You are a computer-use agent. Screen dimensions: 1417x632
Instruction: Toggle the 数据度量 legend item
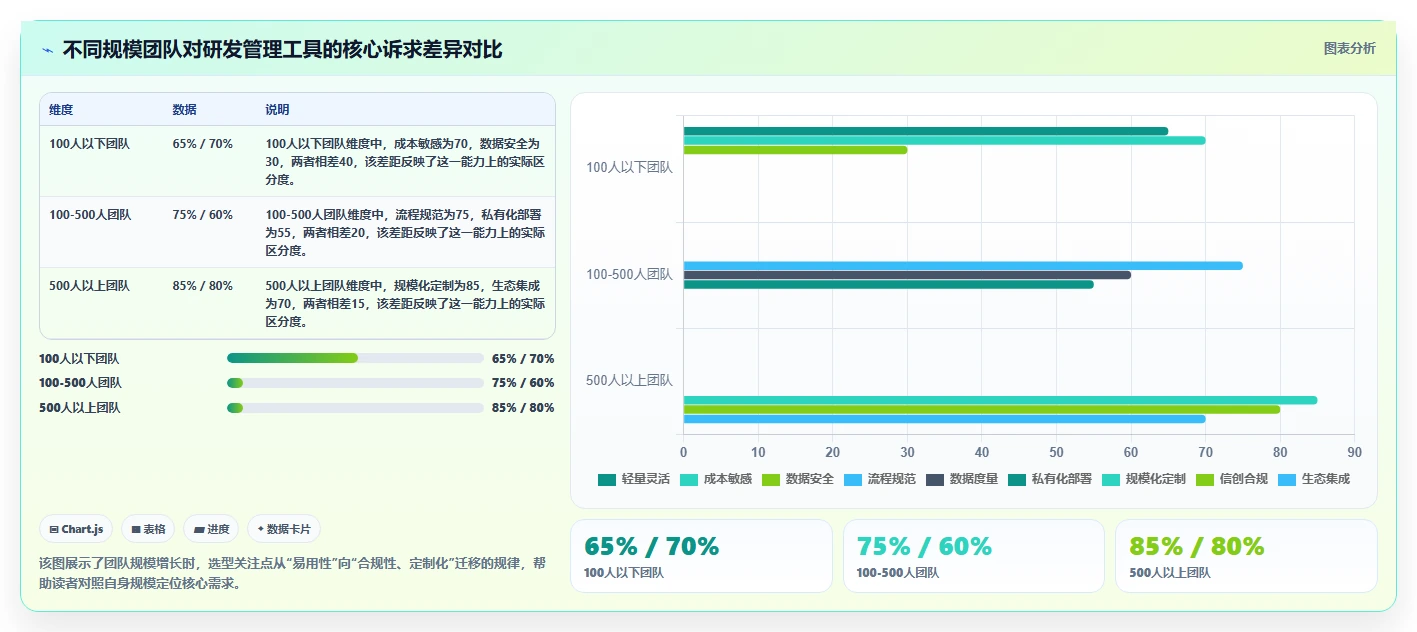962,479
